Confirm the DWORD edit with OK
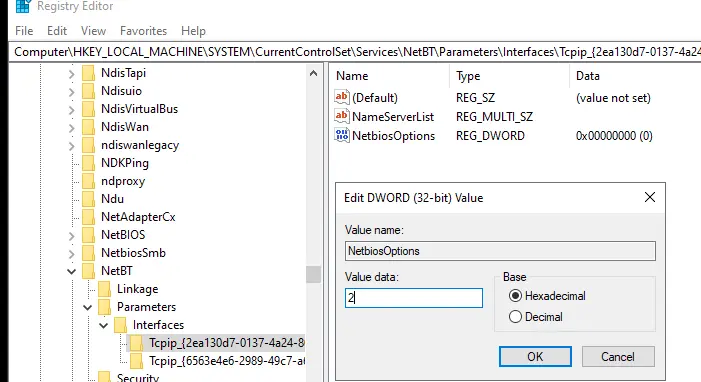Screen dimensions: 701x382 (535, 357)
